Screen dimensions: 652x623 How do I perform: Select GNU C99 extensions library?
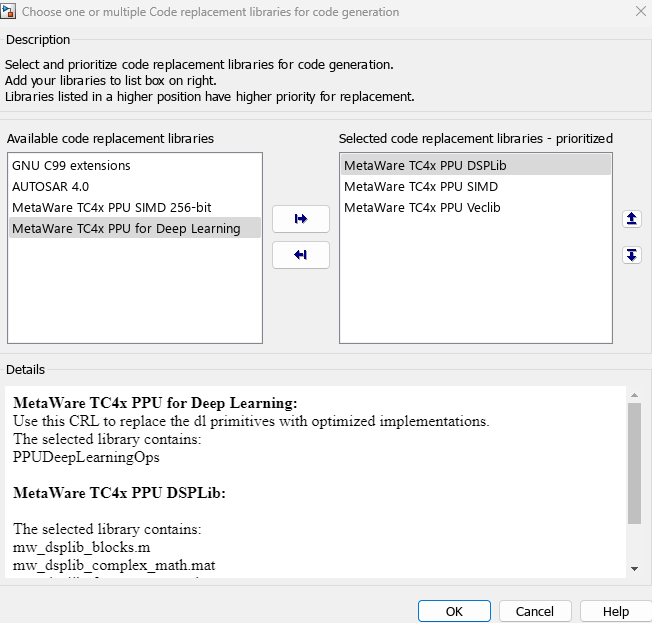tap(71, 165)
